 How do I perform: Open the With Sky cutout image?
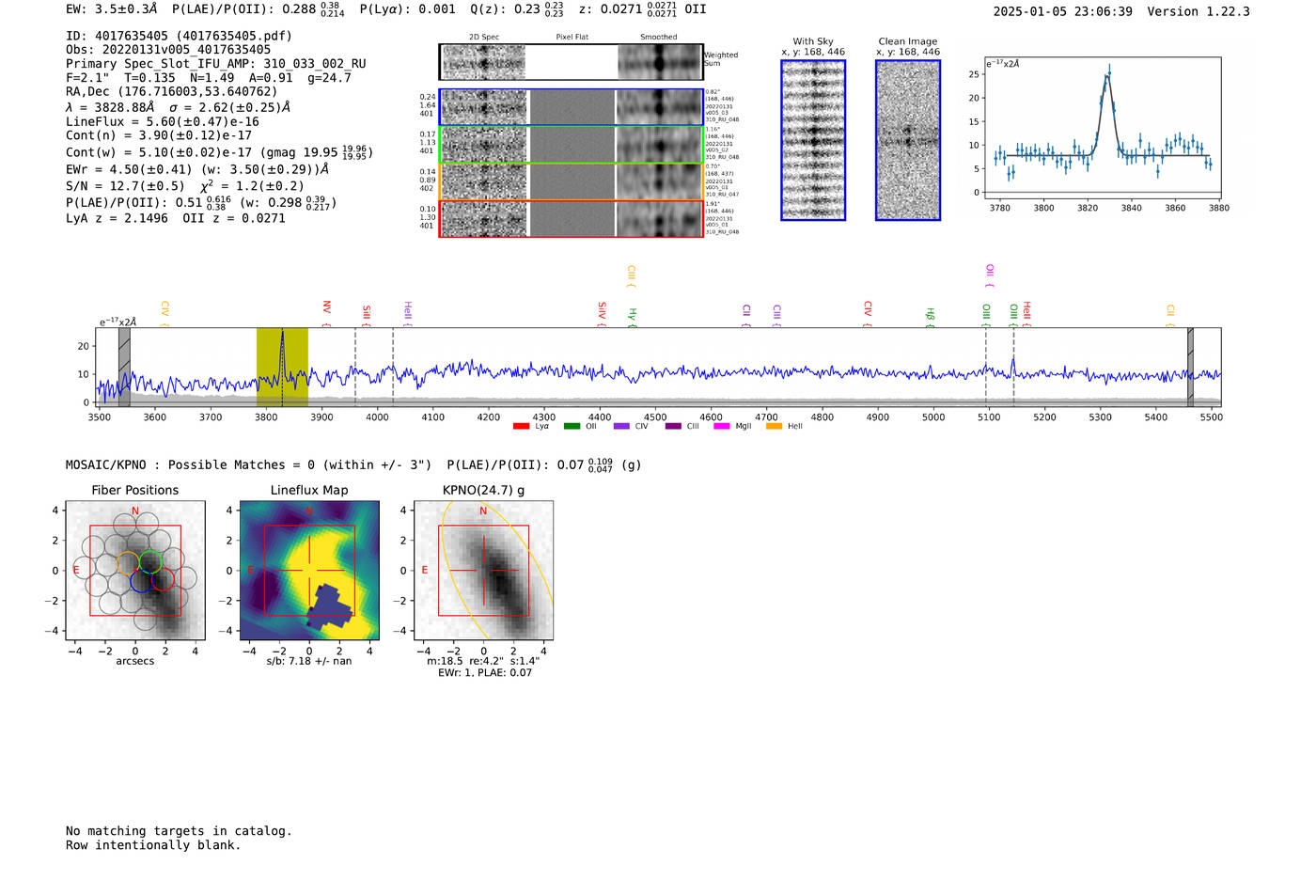pyautogui.click(x=813, y=140)
